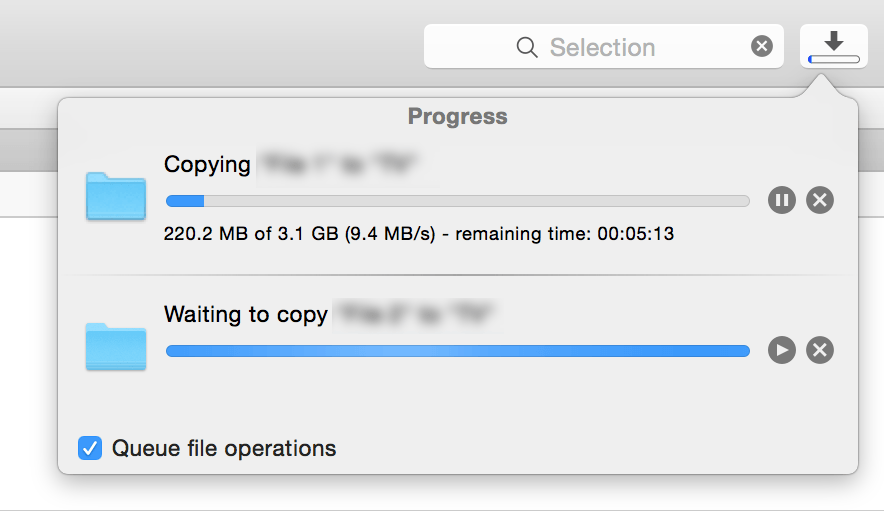The width and height of the screenshot is (884, 522).
Task: Click the blurred file name after Waiting to copy
Action: click(414, 314)
